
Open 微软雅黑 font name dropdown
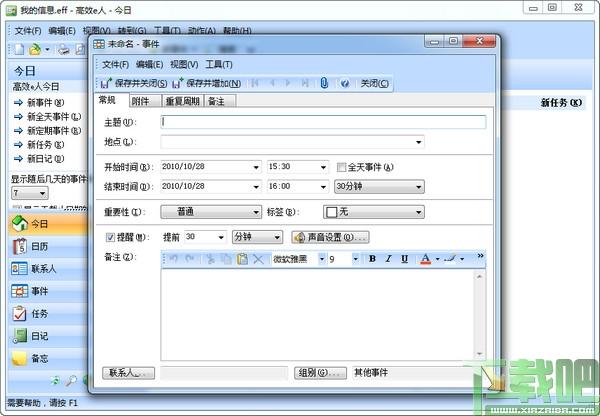tap(322, 259)
